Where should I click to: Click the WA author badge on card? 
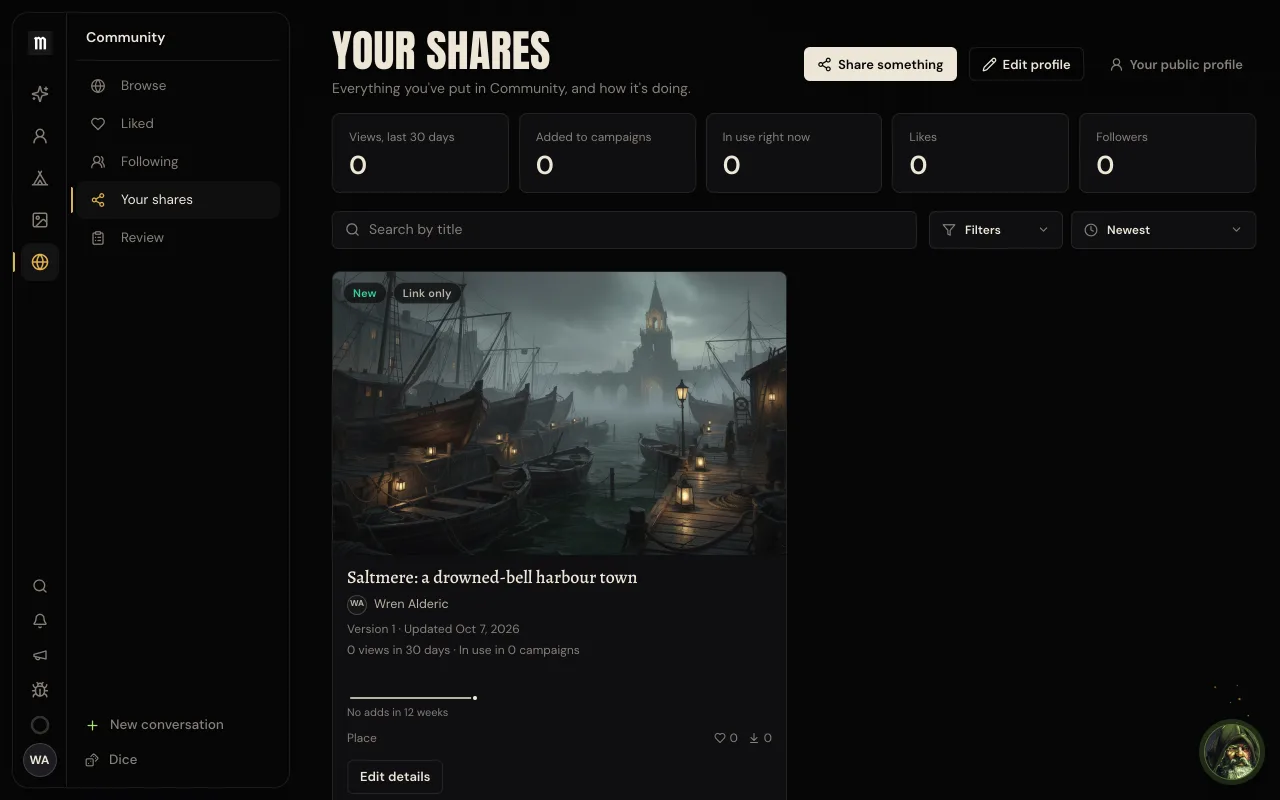[x=357, y=604]
